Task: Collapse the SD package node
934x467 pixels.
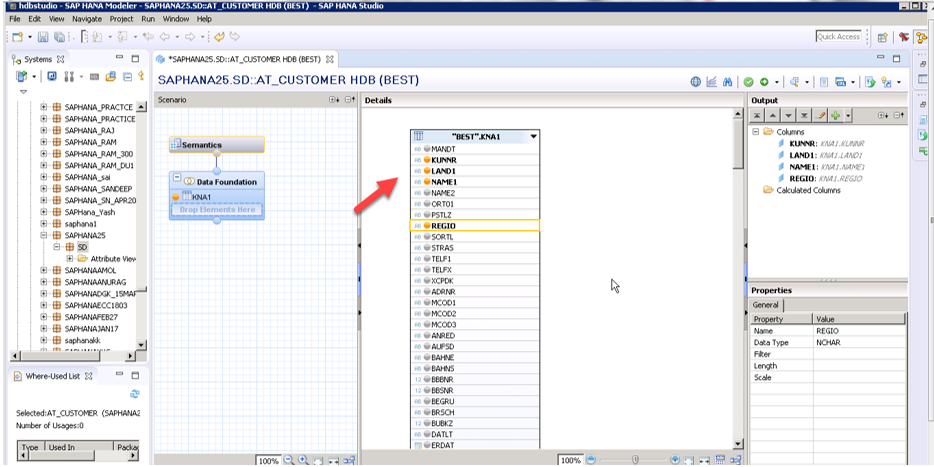Action: (x=56, y=247)
